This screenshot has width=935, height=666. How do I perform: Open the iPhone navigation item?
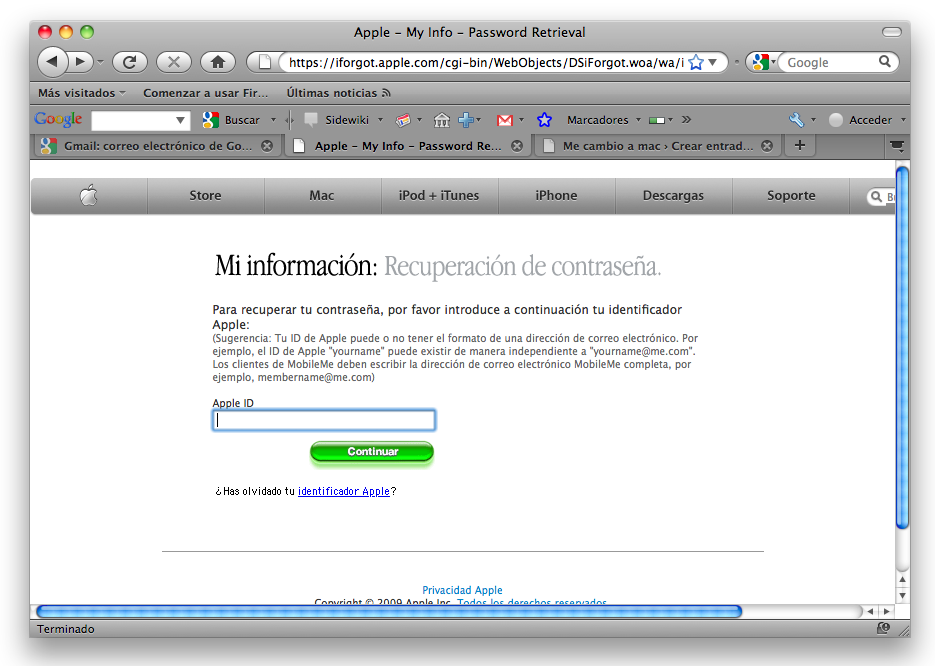point(556,196)
